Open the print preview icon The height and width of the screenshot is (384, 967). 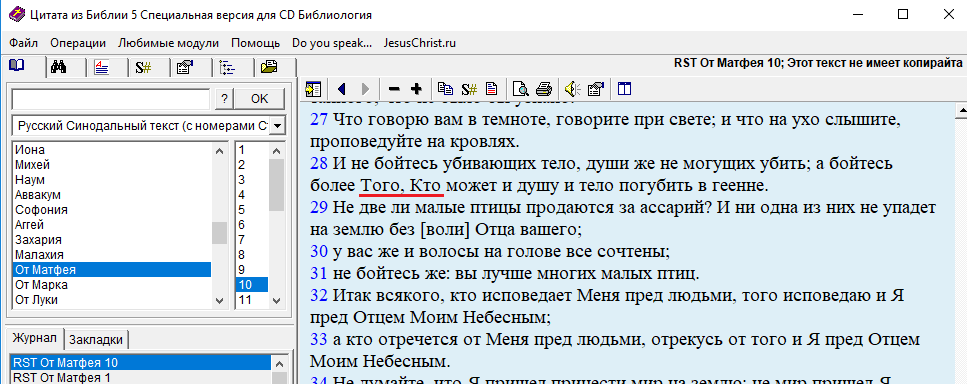[x=521, y=89]
